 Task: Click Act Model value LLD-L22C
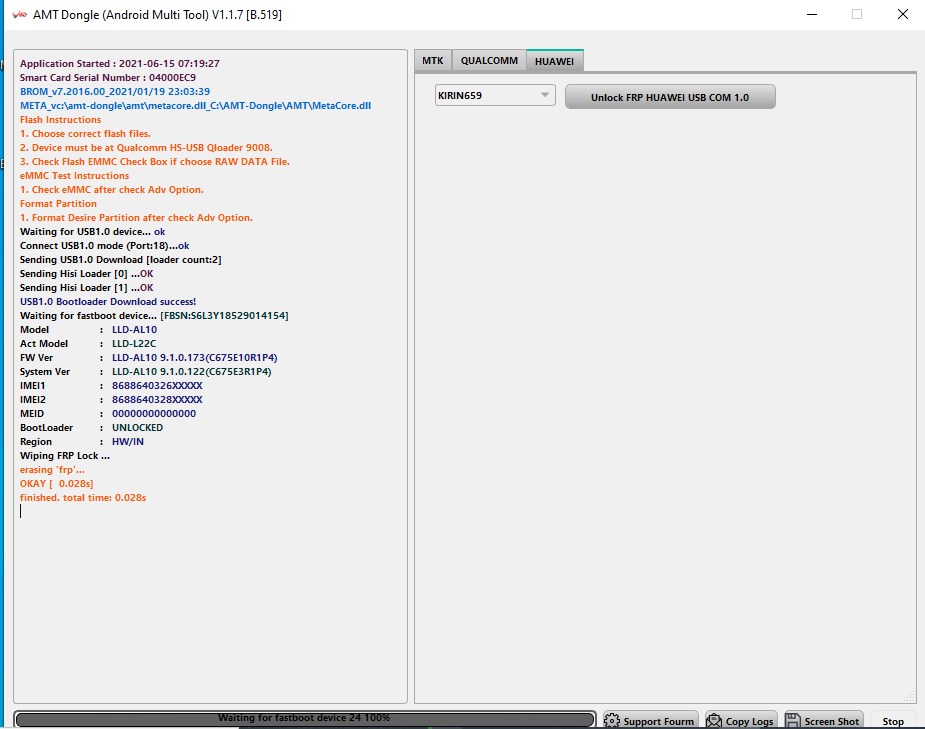(134, 344)
